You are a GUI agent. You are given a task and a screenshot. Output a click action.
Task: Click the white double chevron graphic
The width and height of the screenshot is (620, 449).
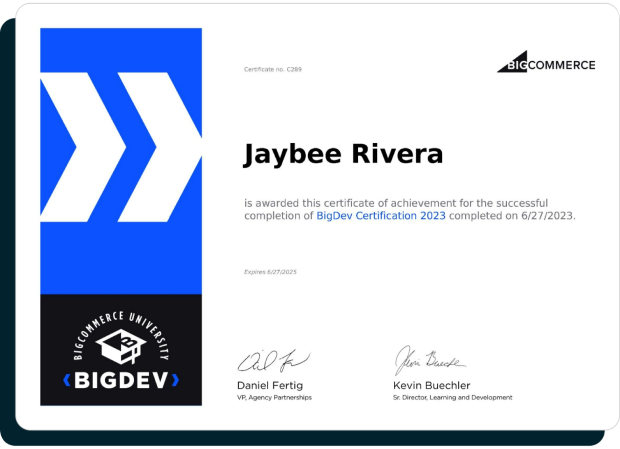[121, 147]
